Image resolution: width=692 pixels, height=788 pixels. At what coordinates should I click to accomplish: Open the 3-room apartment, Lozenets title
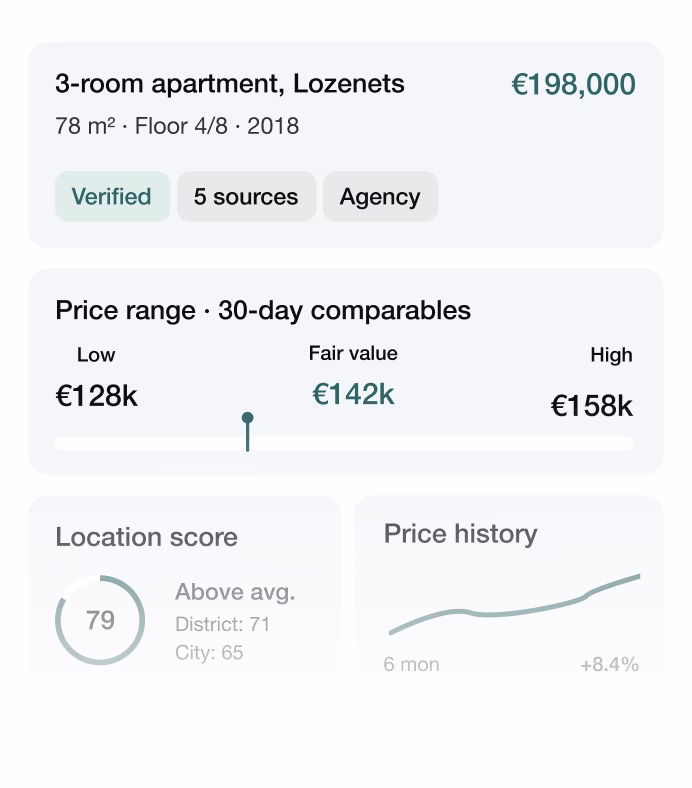tap(230, 83)
